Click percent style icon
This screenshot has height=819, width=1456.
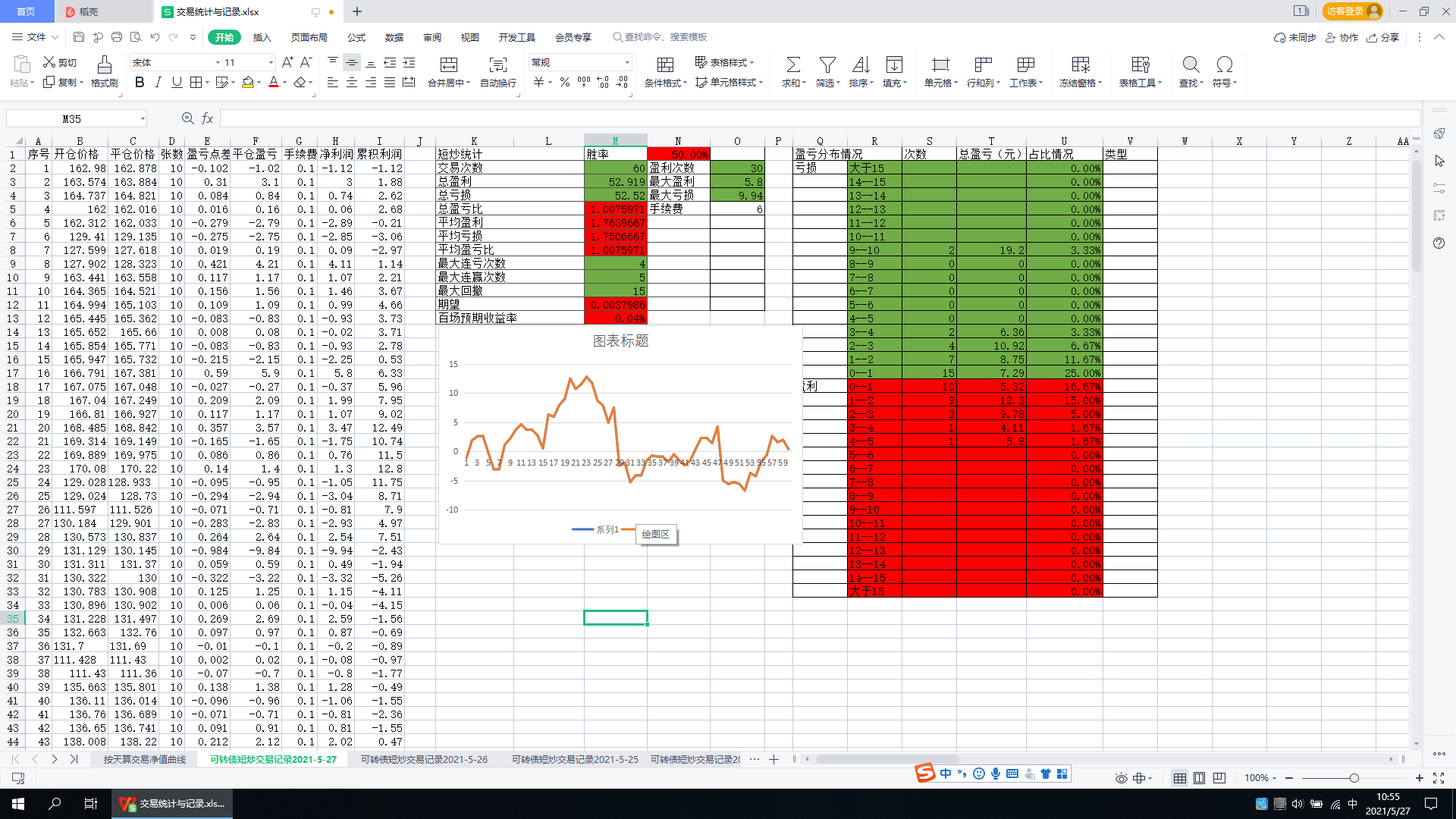point(565,82)
